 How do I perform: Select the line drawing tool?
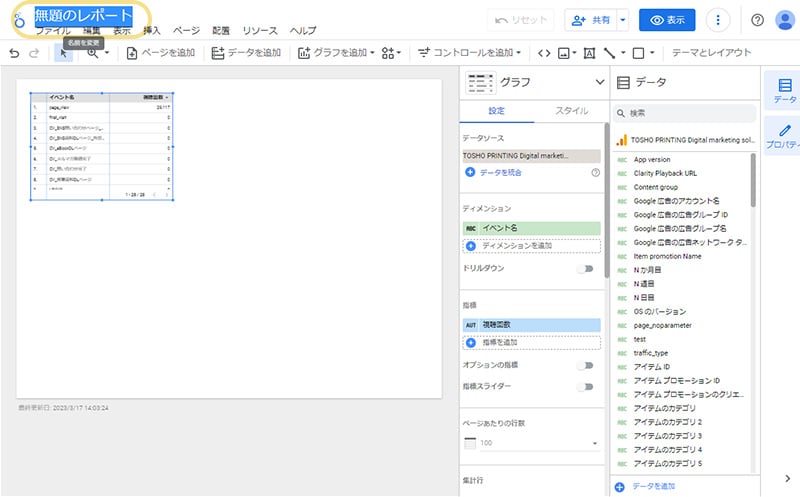[609, 53]
